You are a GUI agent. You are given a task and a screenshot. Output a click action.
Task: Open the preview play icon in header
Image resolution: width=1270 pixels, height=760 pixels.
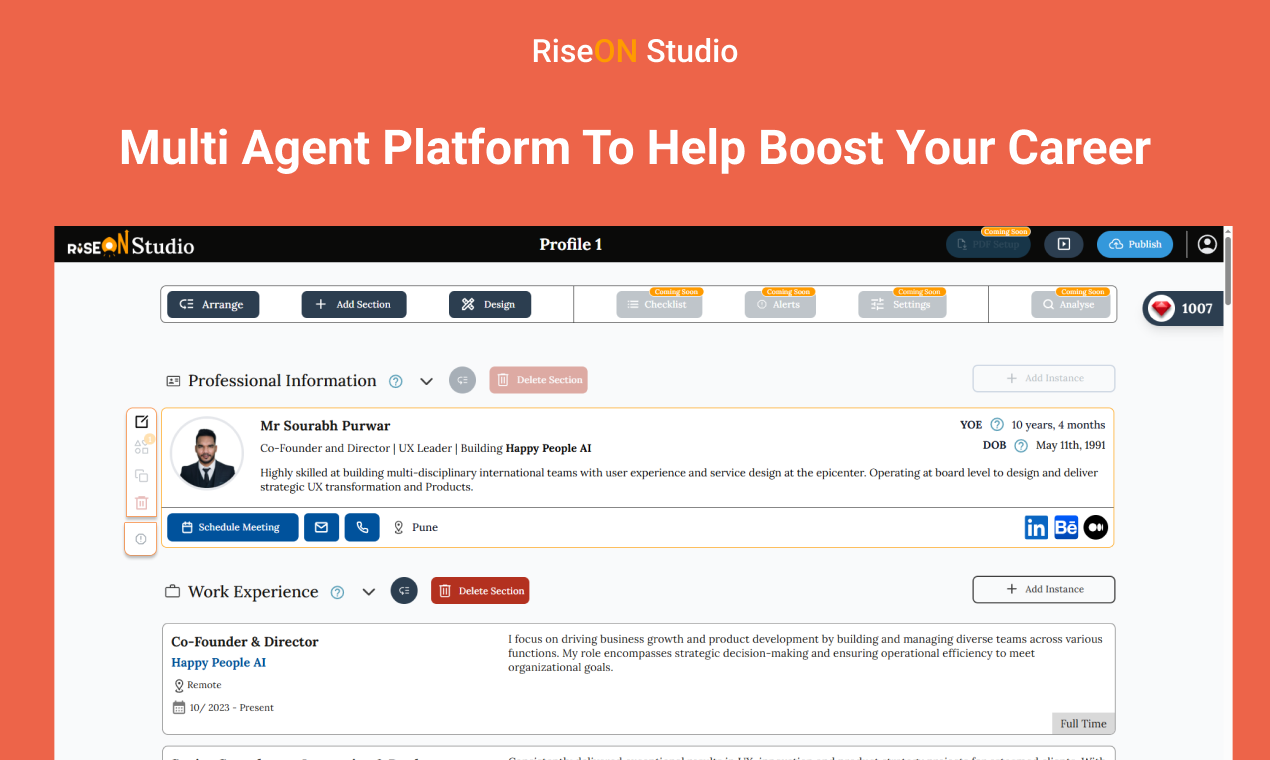[1064, 244]
